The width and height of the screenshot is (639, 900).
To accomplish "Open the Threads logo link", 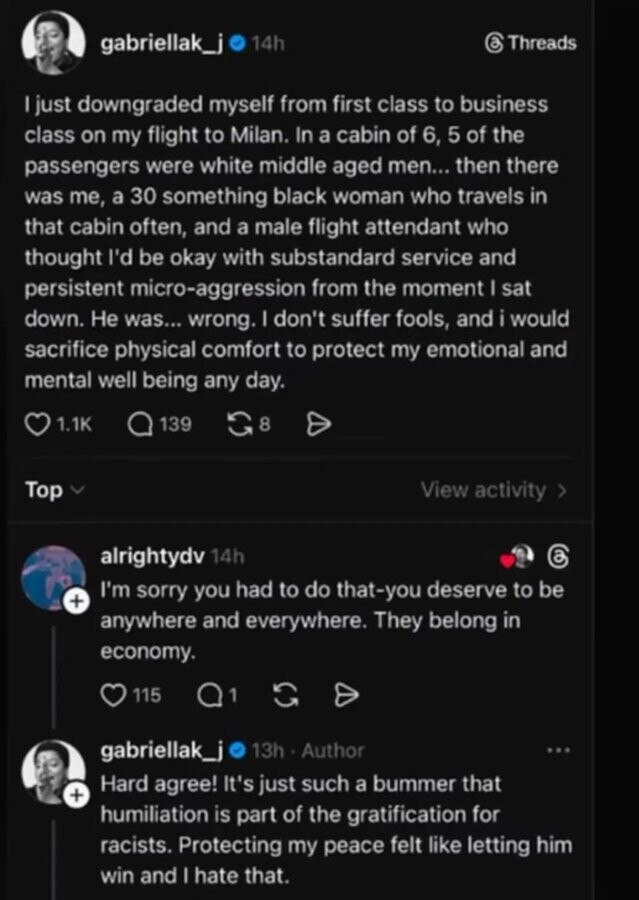I will click(530, 43).
